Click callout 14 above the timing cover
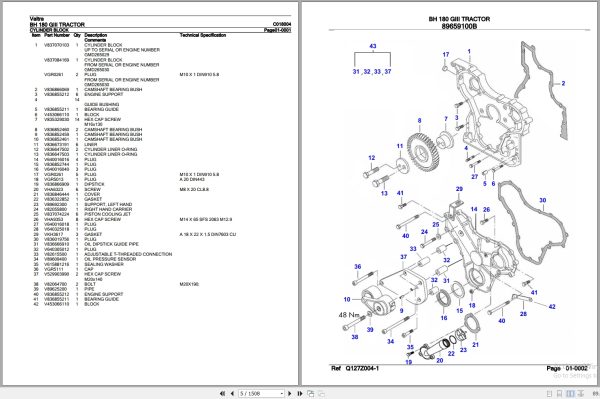Viewport: 600px width, 399px height. coord(474,209)
